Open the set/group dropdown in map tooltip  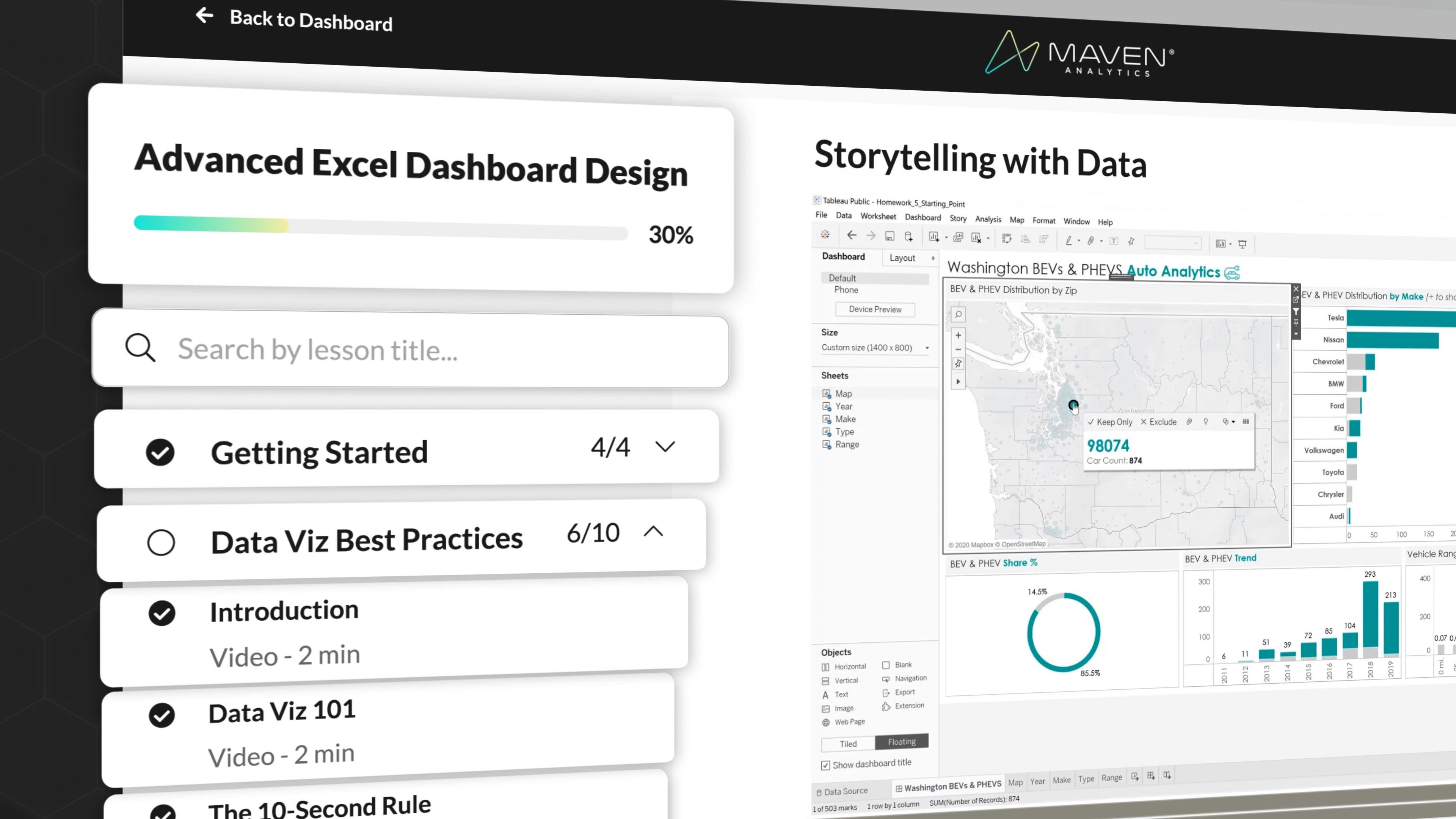click(1228, 422)
